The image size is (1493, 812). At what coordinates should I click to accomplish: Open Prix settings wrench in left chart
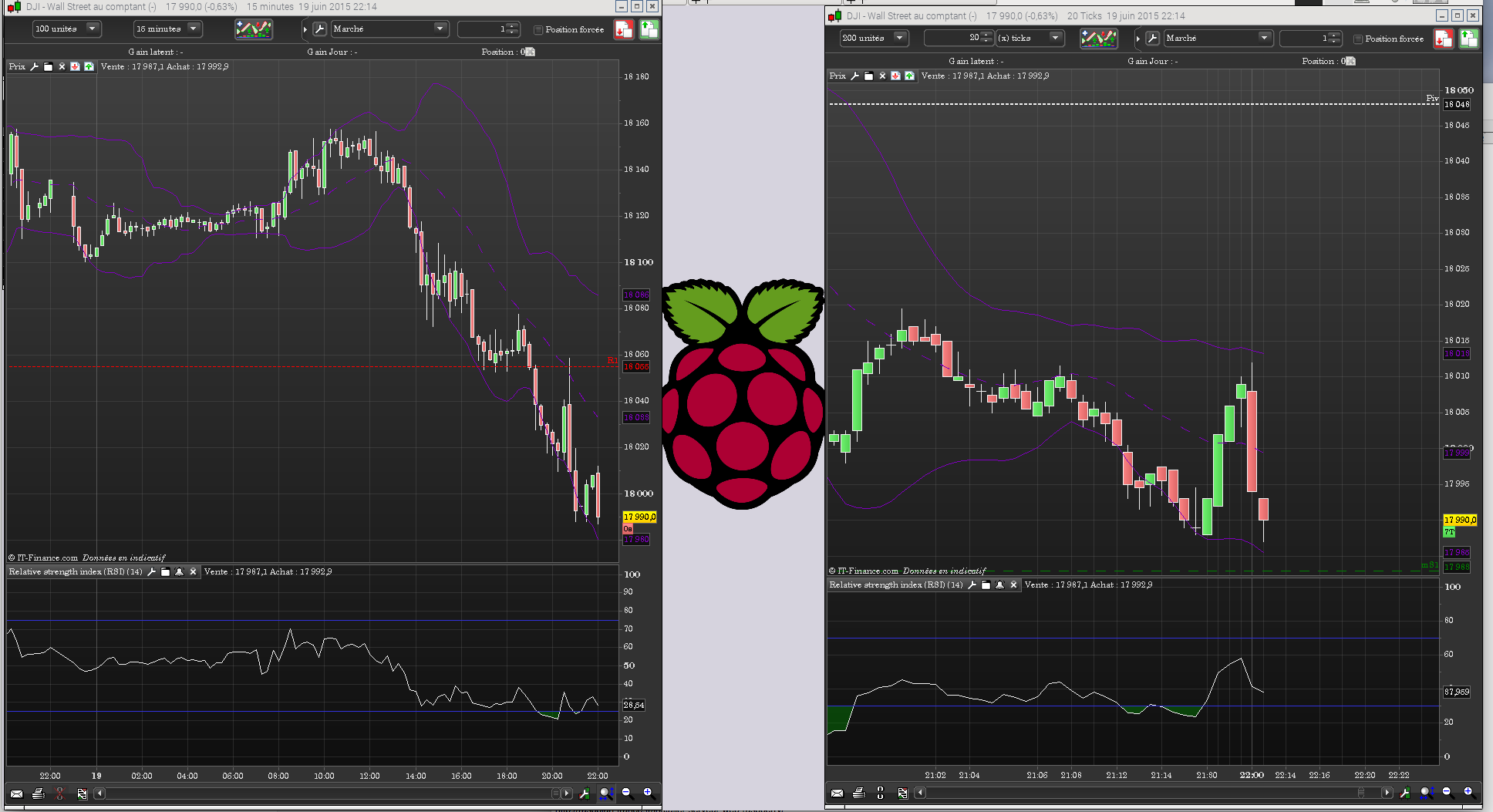click(35, 66)
